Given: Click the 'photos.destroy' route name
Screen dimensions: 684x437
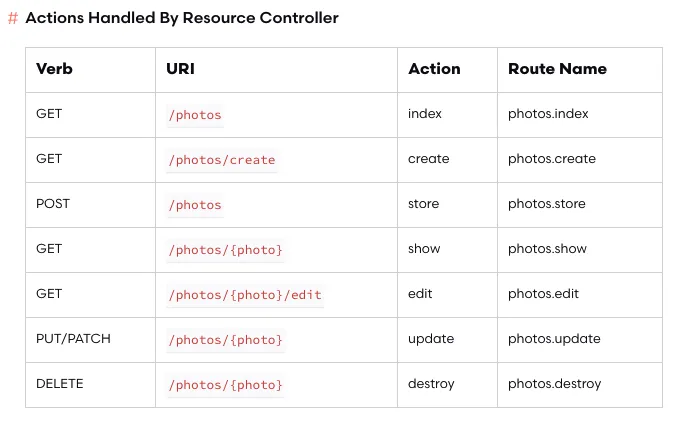Looking at the screenshot, I should (x=554, y=384).
